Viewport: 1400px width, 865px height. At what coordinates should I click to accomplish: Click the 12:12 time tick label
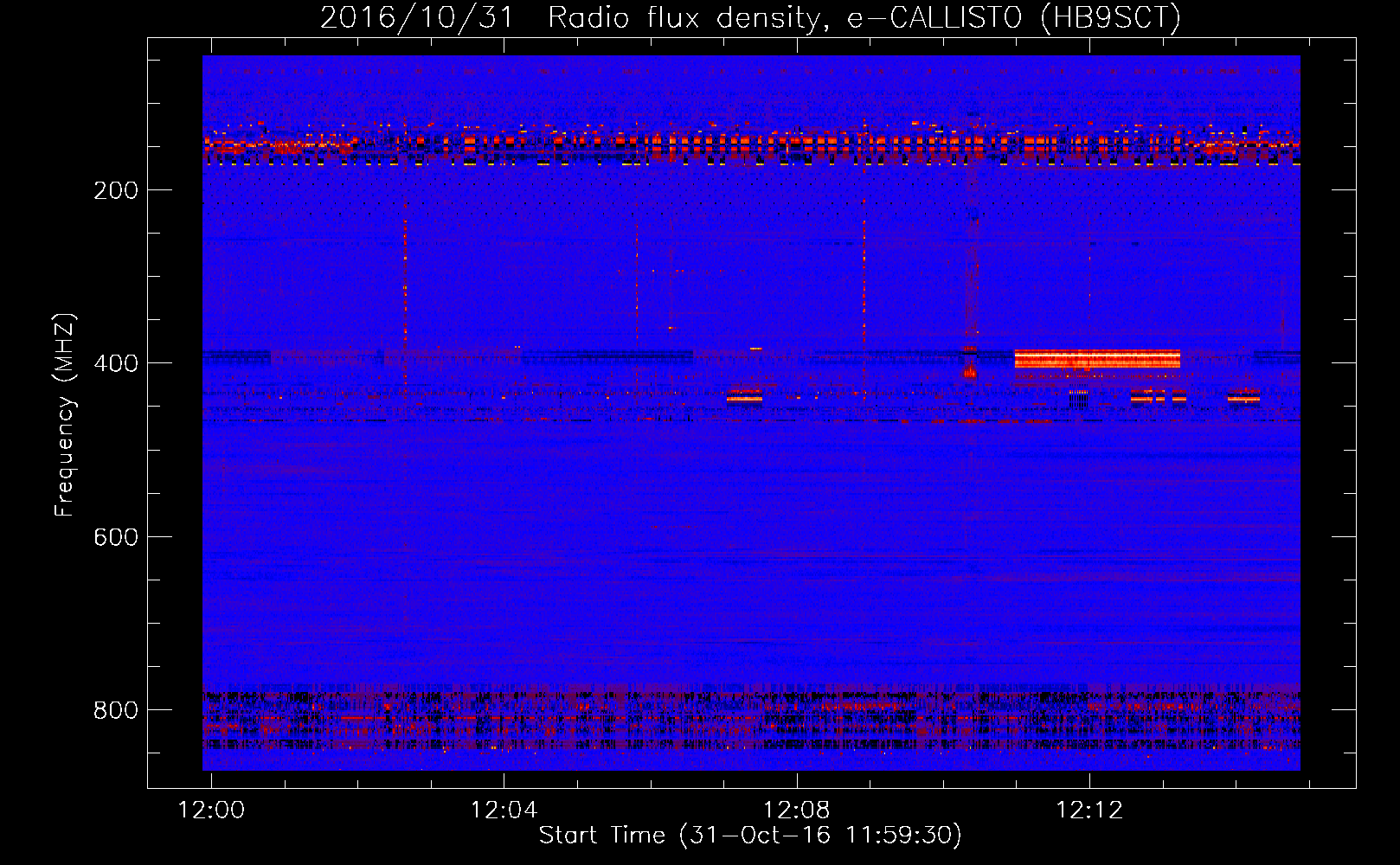pyautogui.click(x=1089, y=810)
